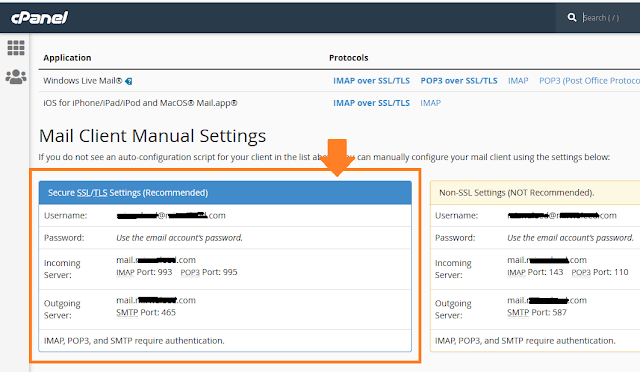Click Secure SSL/TLS Settings panel header
The width and height of the screenshot is (640, 372).
(225, 193)
